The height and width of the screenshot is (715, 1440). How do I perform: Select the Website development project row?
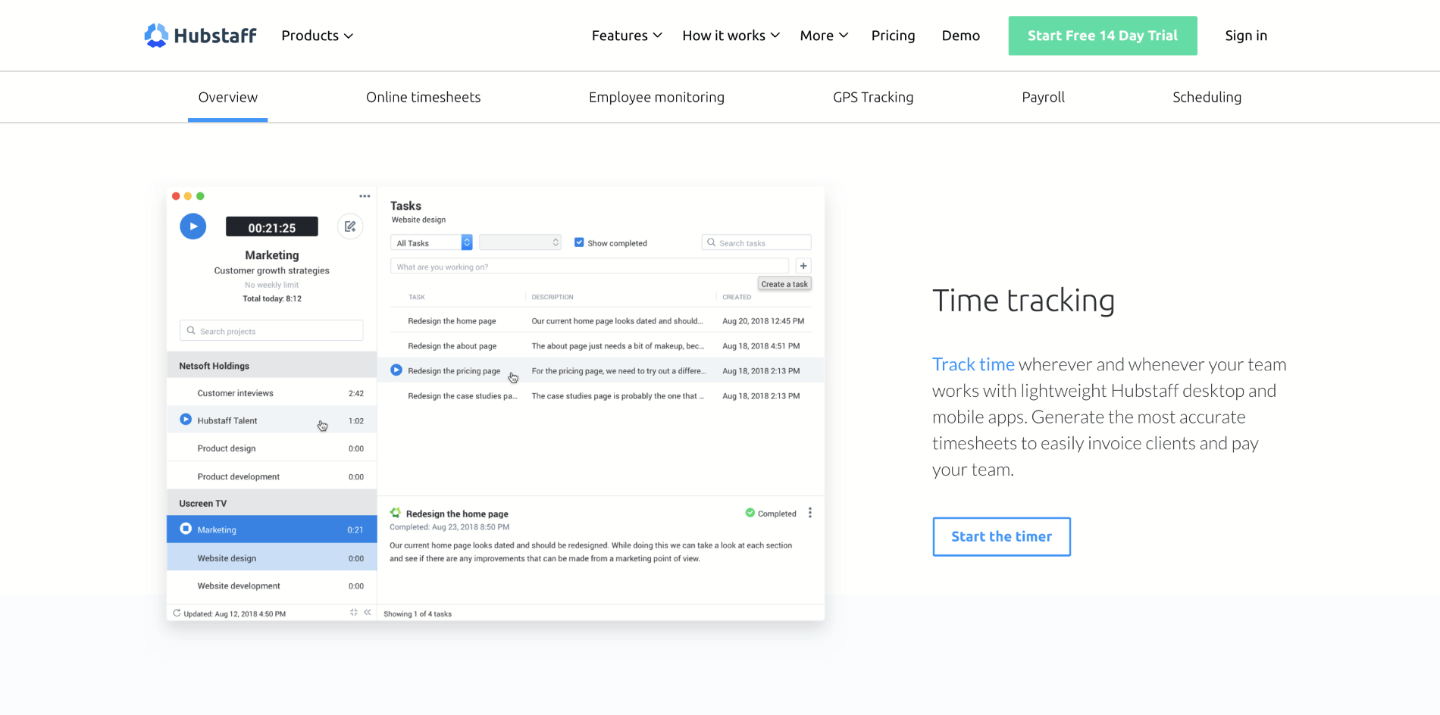(272, 585)
